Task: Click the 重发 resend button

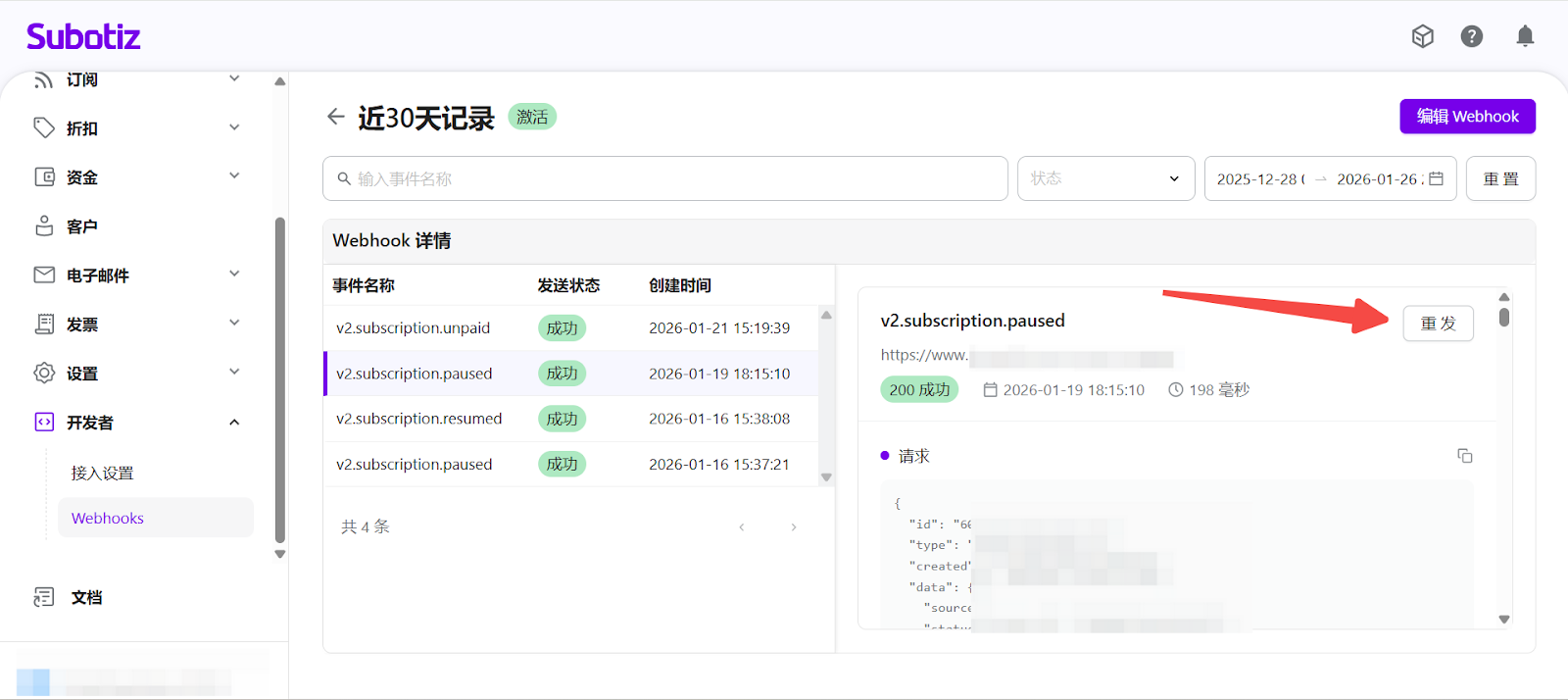Action: click(1438, 324)
